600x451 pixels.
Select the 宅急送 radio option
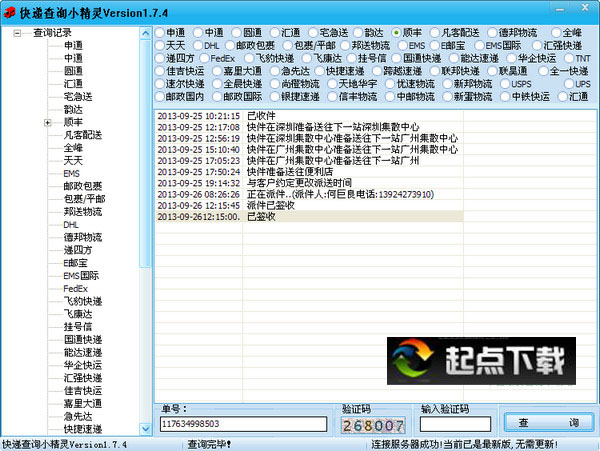coord(313,33)
